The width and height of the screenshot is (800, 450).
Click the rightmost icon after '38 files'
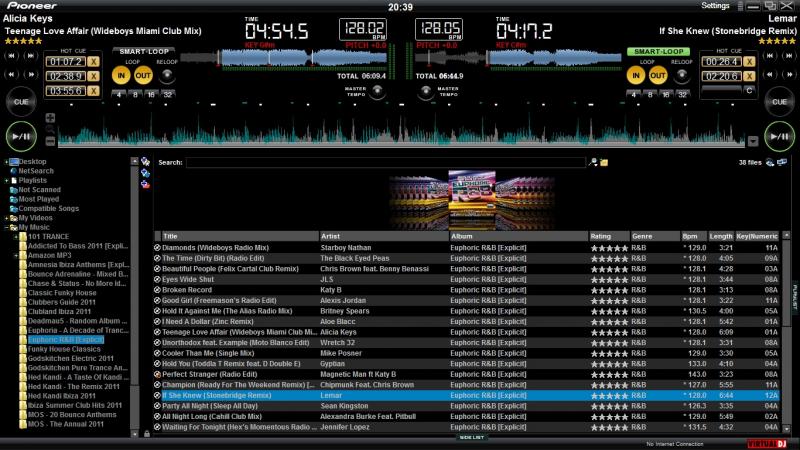(782, 162)
